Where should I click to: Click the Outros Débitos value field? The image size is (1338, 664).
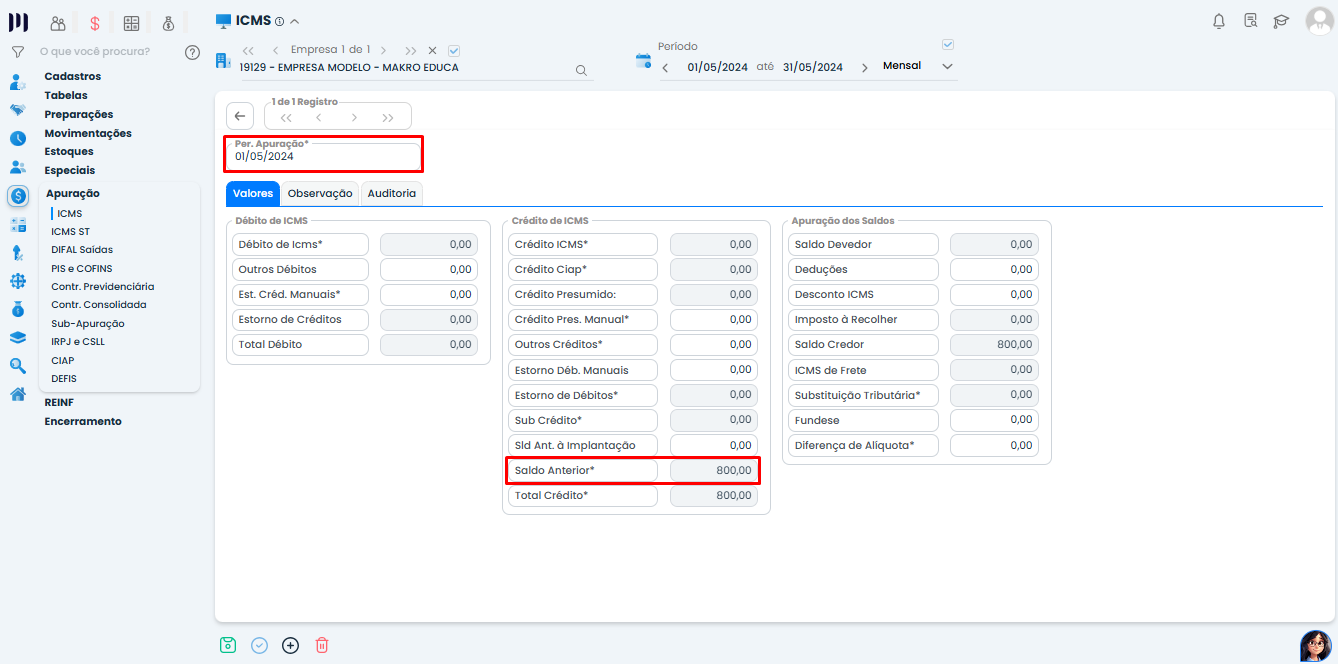pos(428,269)
